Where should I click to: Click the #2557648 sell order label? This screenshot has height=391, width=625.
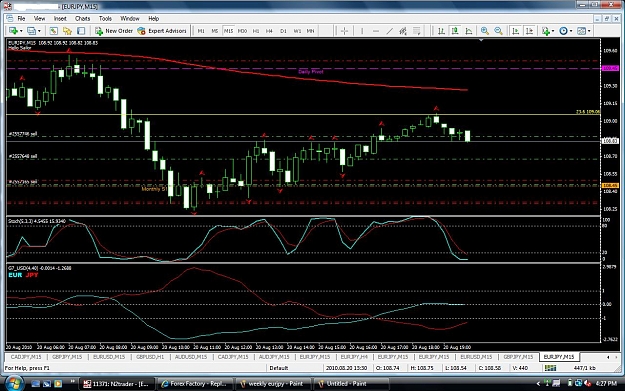coord(23,156)
